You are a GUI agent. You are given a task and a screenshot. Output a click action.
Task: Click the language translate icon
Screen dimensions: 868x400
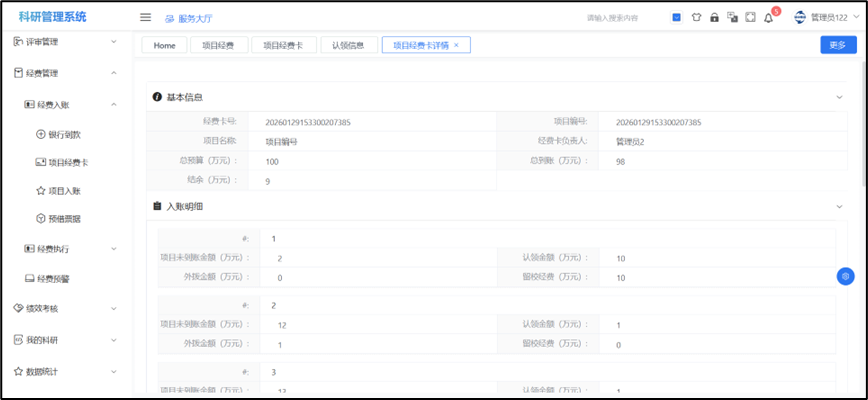(x=732, y=17)
